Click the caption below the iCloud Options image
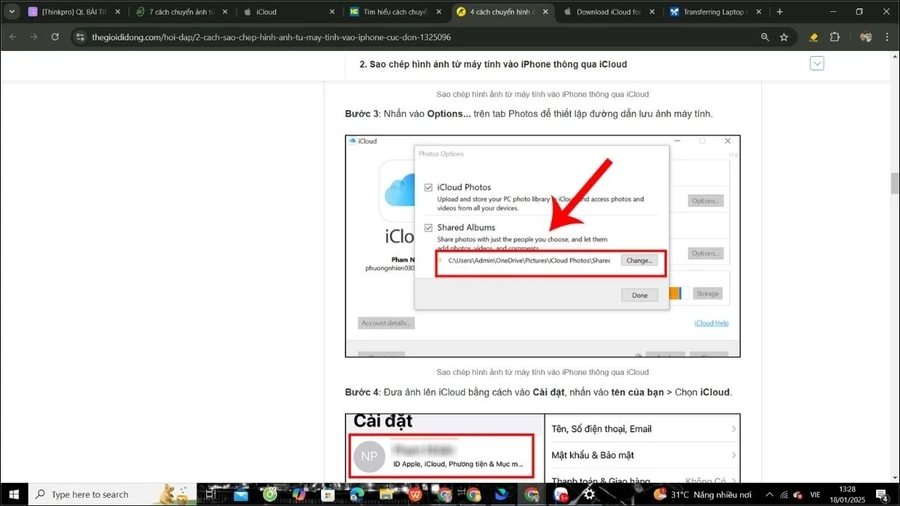Screen dimensions: 900x506 (x=542, y=372)
